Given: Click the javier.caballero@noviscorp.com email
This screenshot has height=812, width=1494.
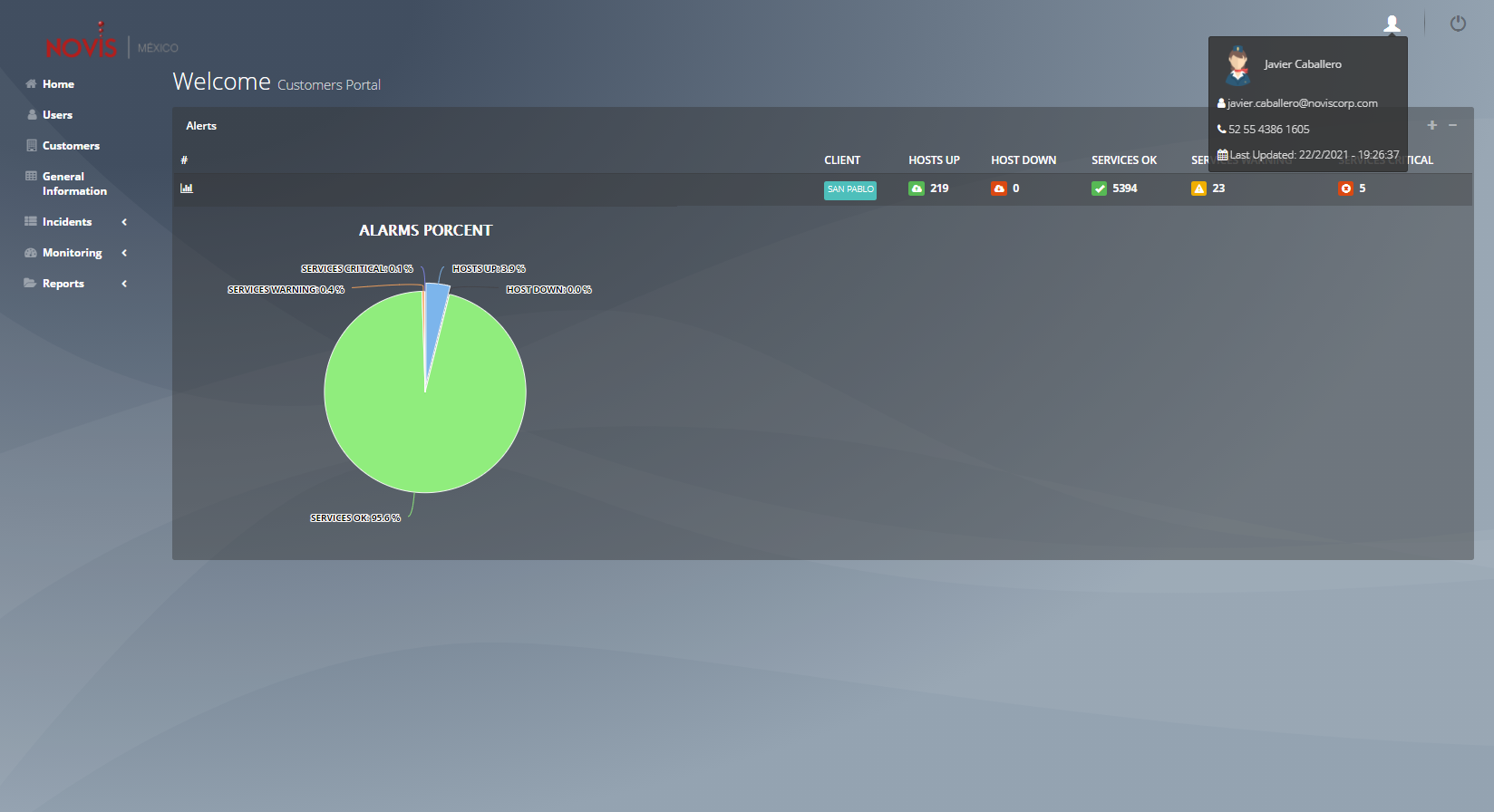Looking at the screenshot, I should click(x=1302, y=103).
